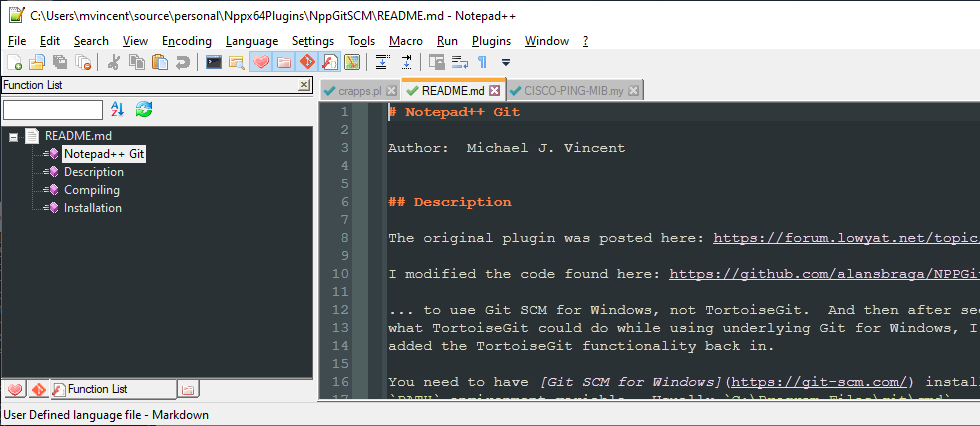Toggle the Function List toolbar button
The image size is (980, 426).
[329, 62]
